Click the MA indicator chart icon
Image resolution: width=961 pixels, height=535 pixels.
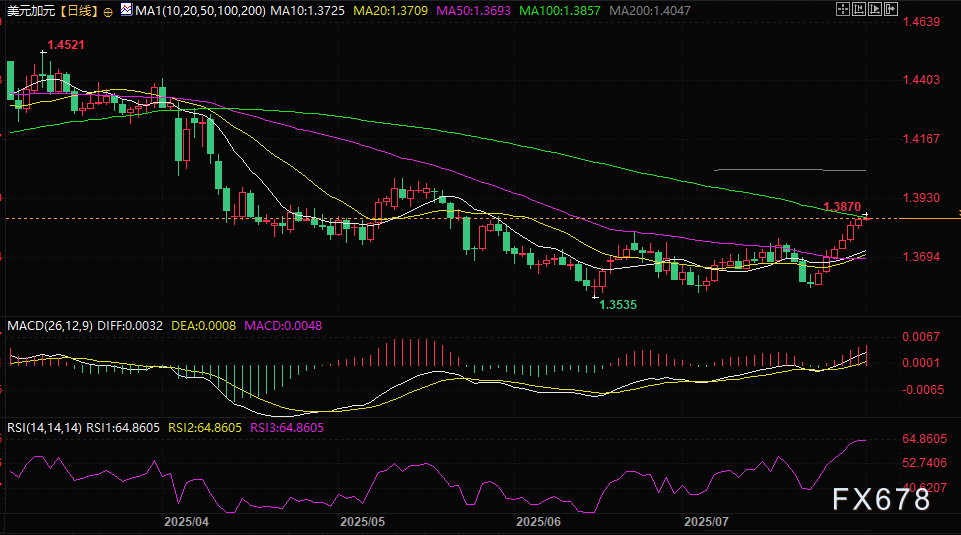pos(125,9)
